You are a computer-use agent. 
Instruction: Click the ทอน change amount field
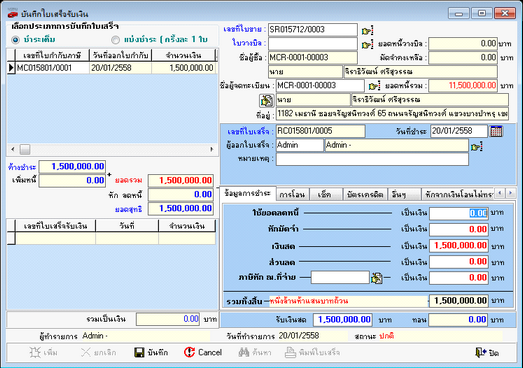tap(458, 320)
